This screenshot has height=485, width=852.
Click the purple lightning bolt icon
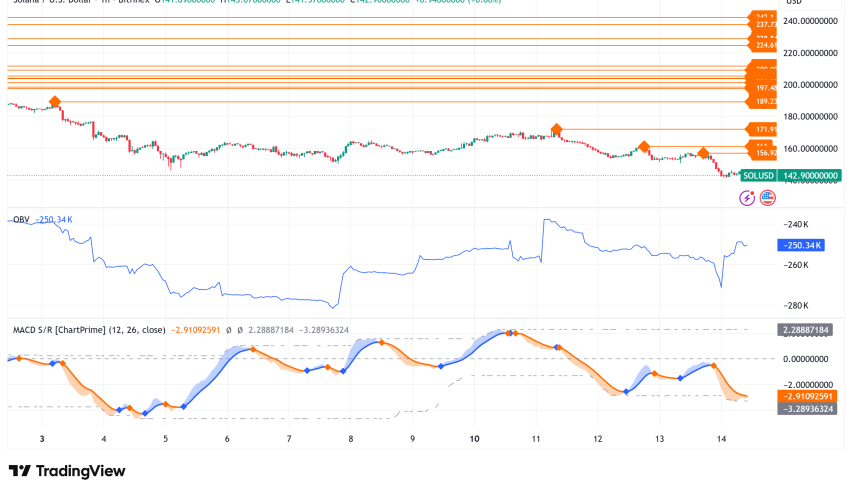point(747,197)
